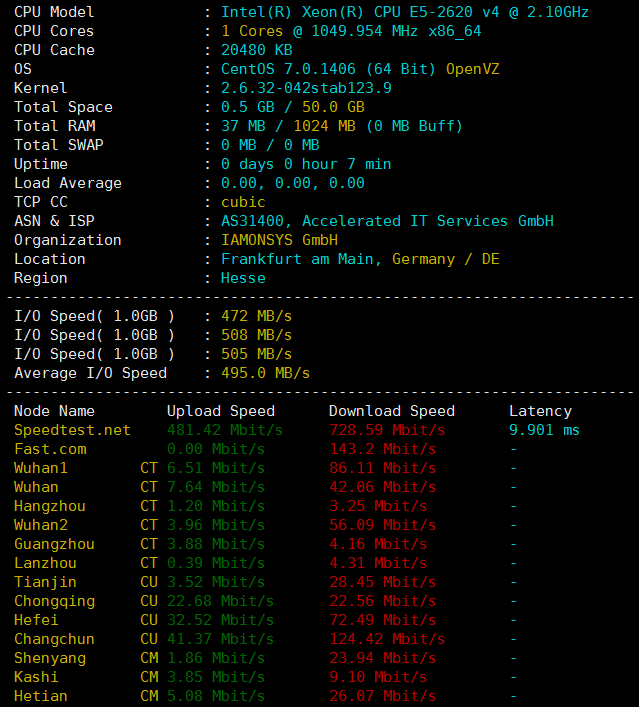The width and height of the screenshot is (639, 707).
Task: Select the Chongqing upload speed 22.68 Mbit/s
Action: pos(221,601)
